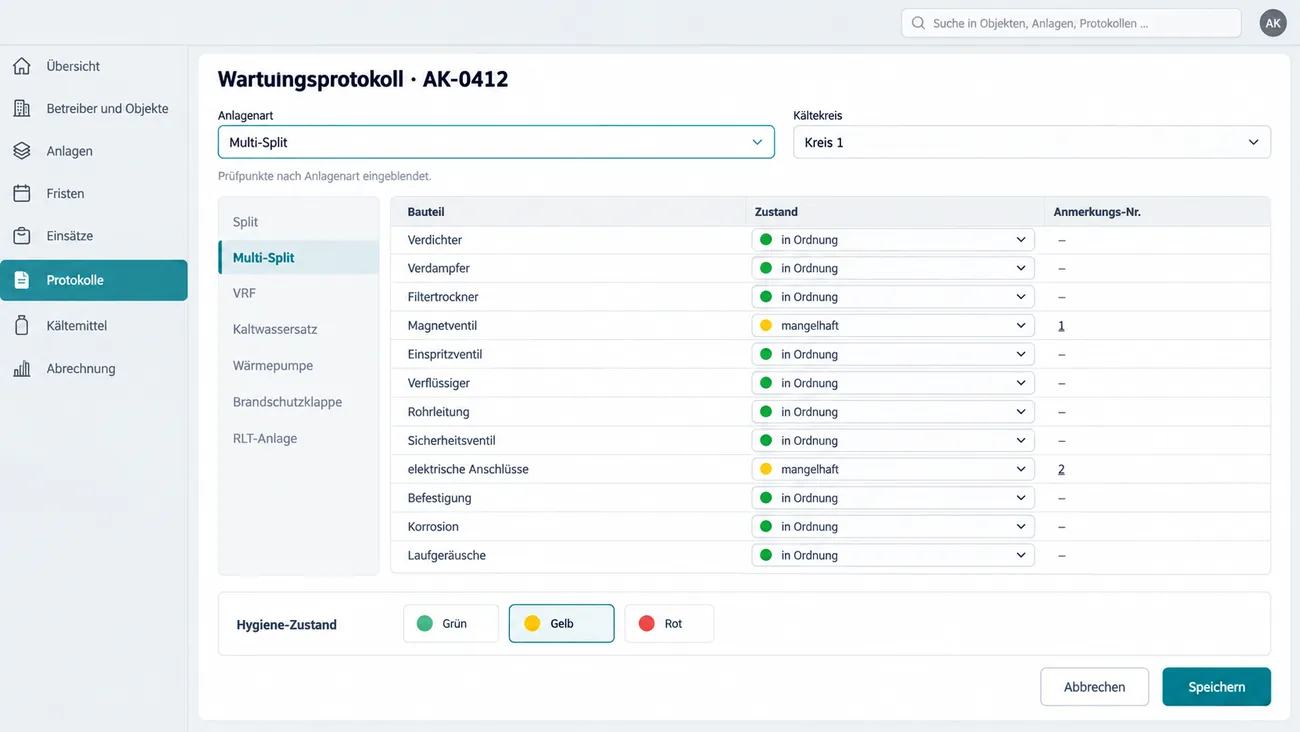Switch to the RLT-Anlage tab
The image size is (1300, 732).
[x=299, y=438]
